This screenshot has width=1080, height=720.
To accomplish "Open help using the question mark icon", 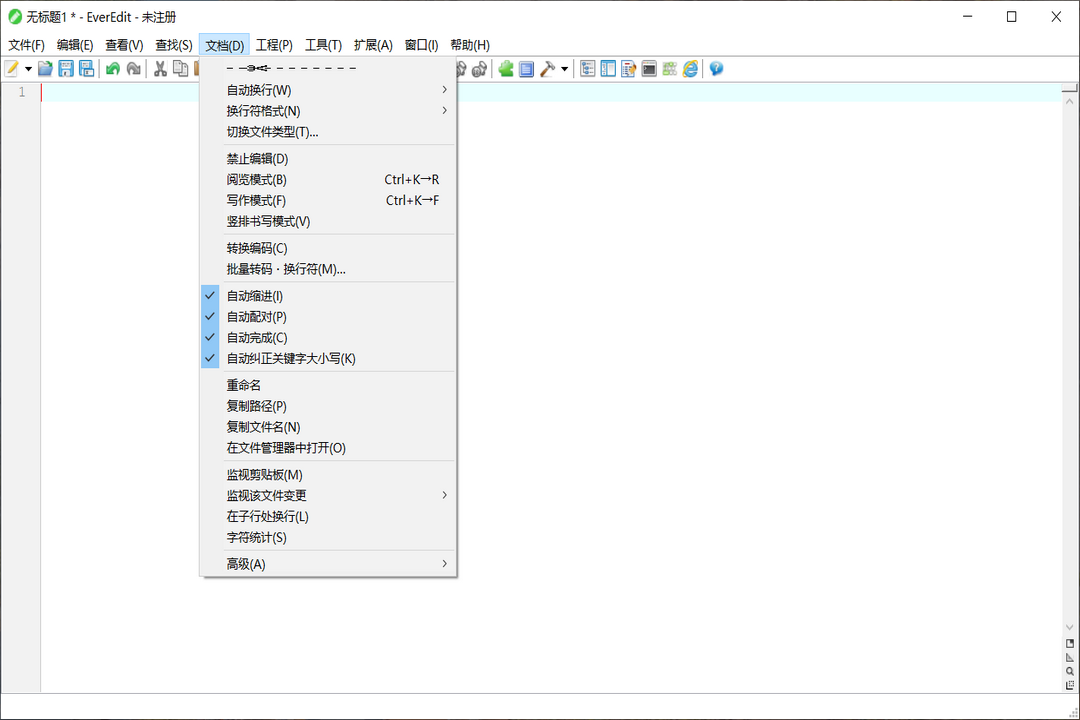I will [717, 68].
